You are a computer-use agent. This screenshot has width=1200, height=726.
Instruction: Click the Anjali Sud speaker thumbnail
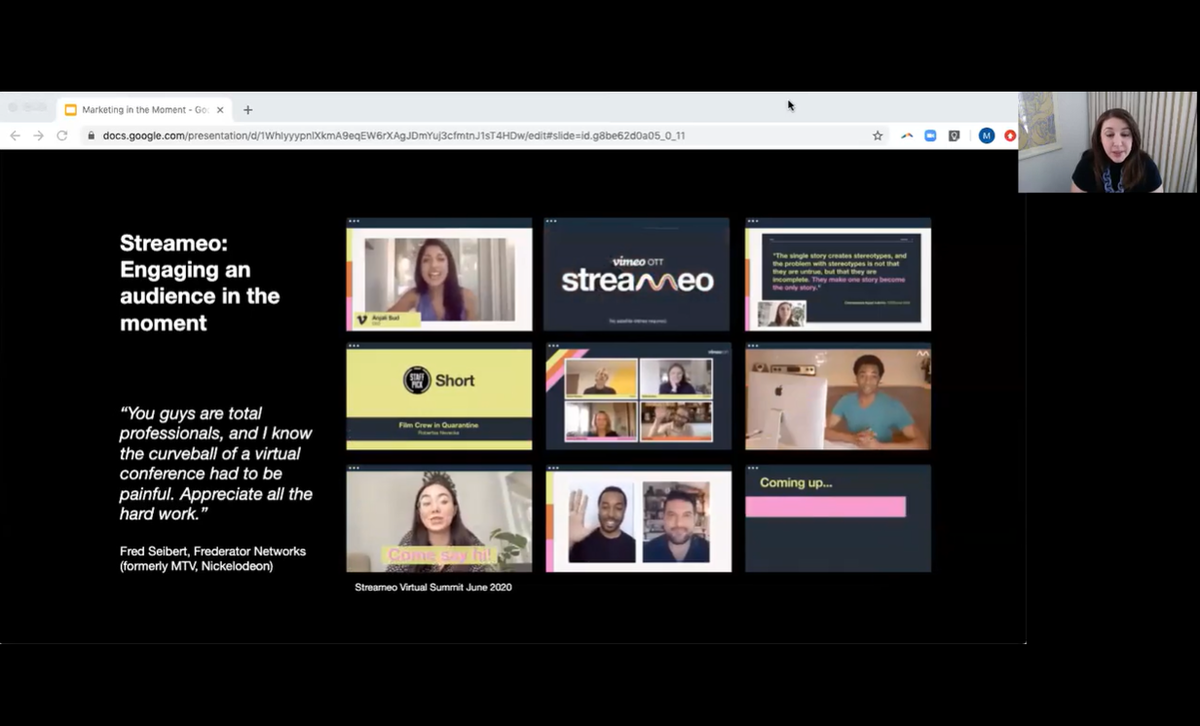439,274
